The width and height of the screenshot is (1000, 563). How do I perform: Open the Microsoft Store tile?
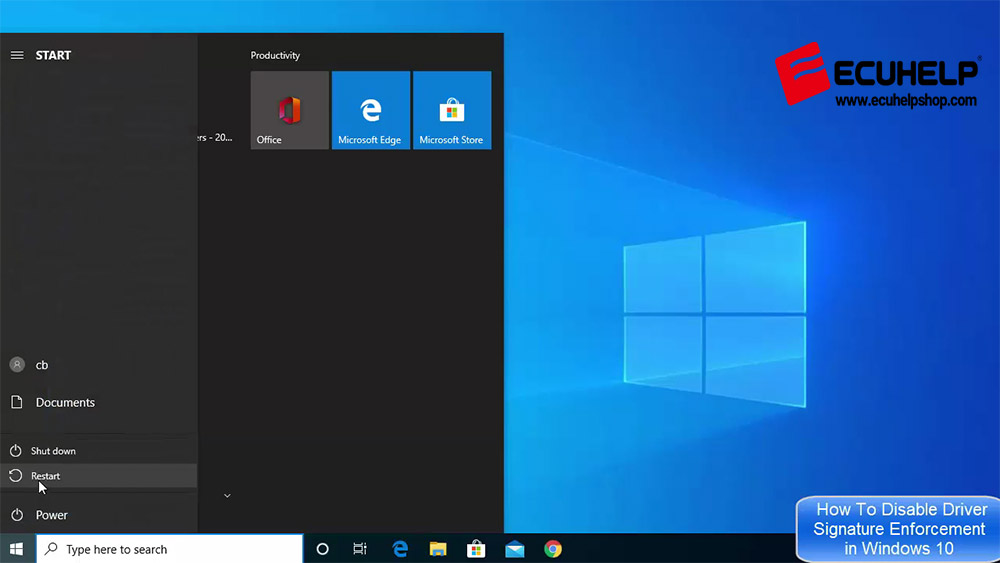452,110
